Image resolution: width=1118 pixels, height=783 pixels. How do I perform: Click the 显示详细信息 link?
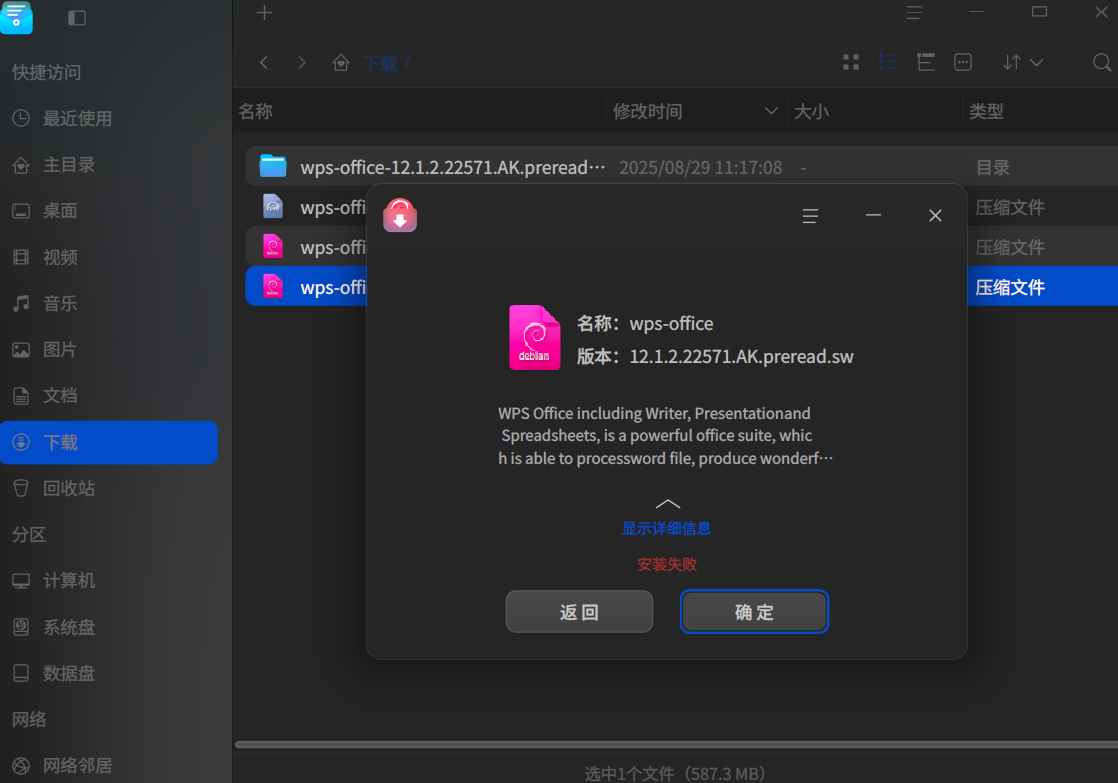pyautogui.click(x=666, y=528)
